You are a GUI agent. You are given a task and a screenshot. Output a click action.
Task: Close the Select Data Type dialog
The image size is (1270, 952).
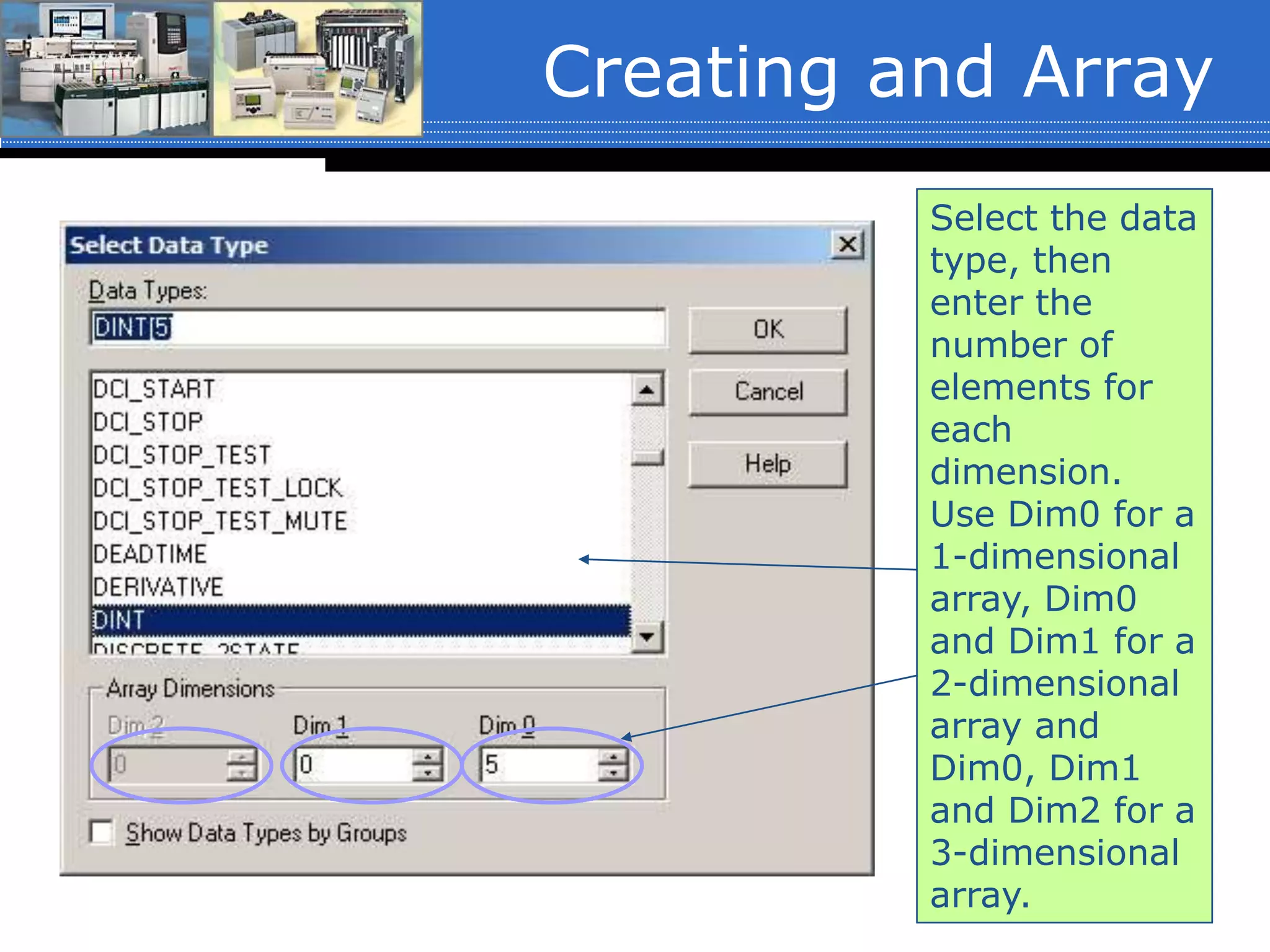click(x=848, y=244)
